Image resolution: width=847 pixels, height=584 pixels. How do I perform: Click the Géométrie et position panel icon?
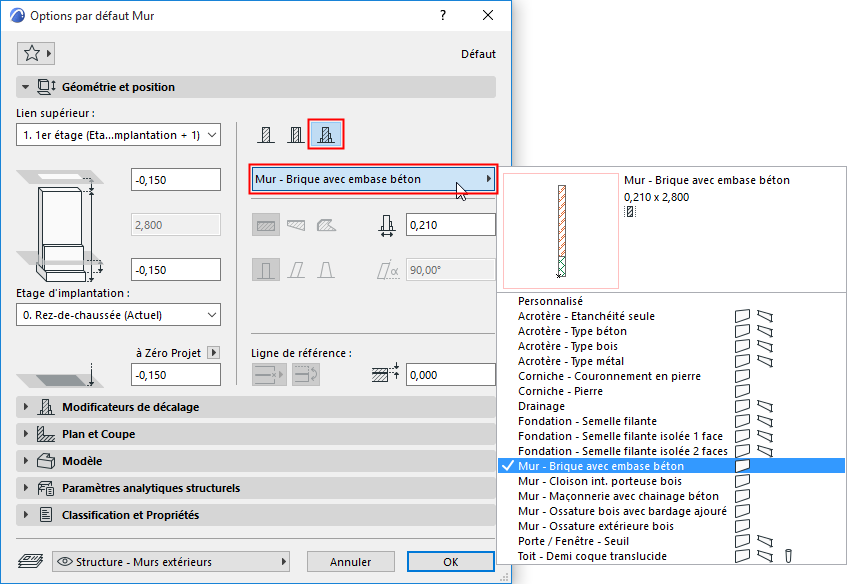coord(46,87)
